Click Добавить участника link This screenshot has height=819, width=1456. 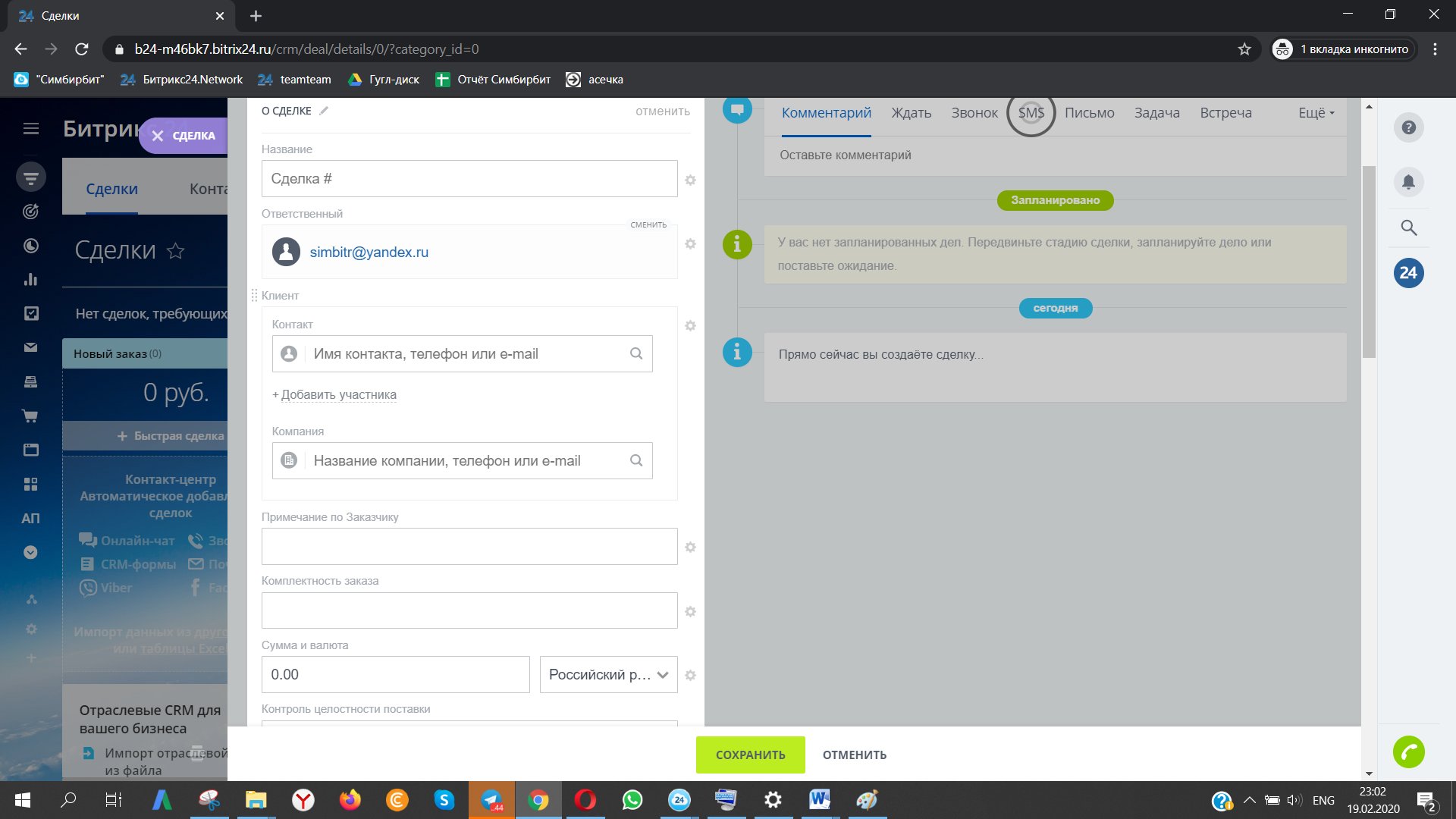(338, 394)
